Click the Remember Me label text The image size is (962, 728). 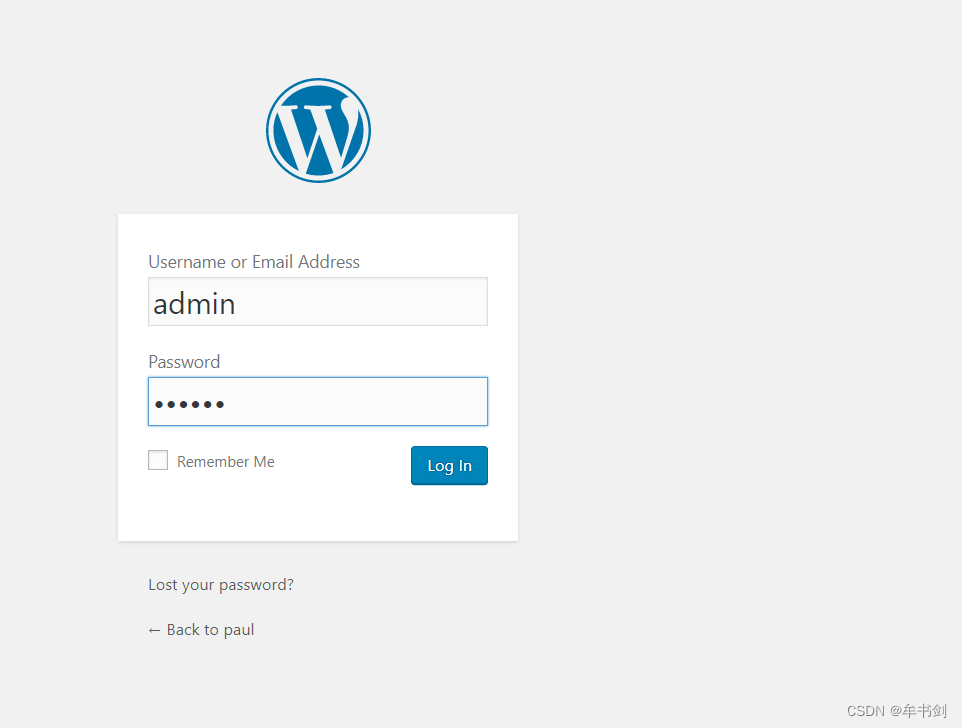point(225,462)
